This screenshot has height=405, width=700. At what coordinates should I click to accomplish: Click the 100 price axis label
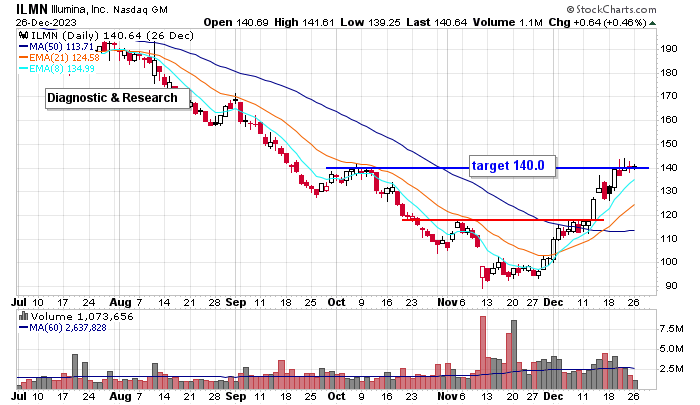(668, 262)
